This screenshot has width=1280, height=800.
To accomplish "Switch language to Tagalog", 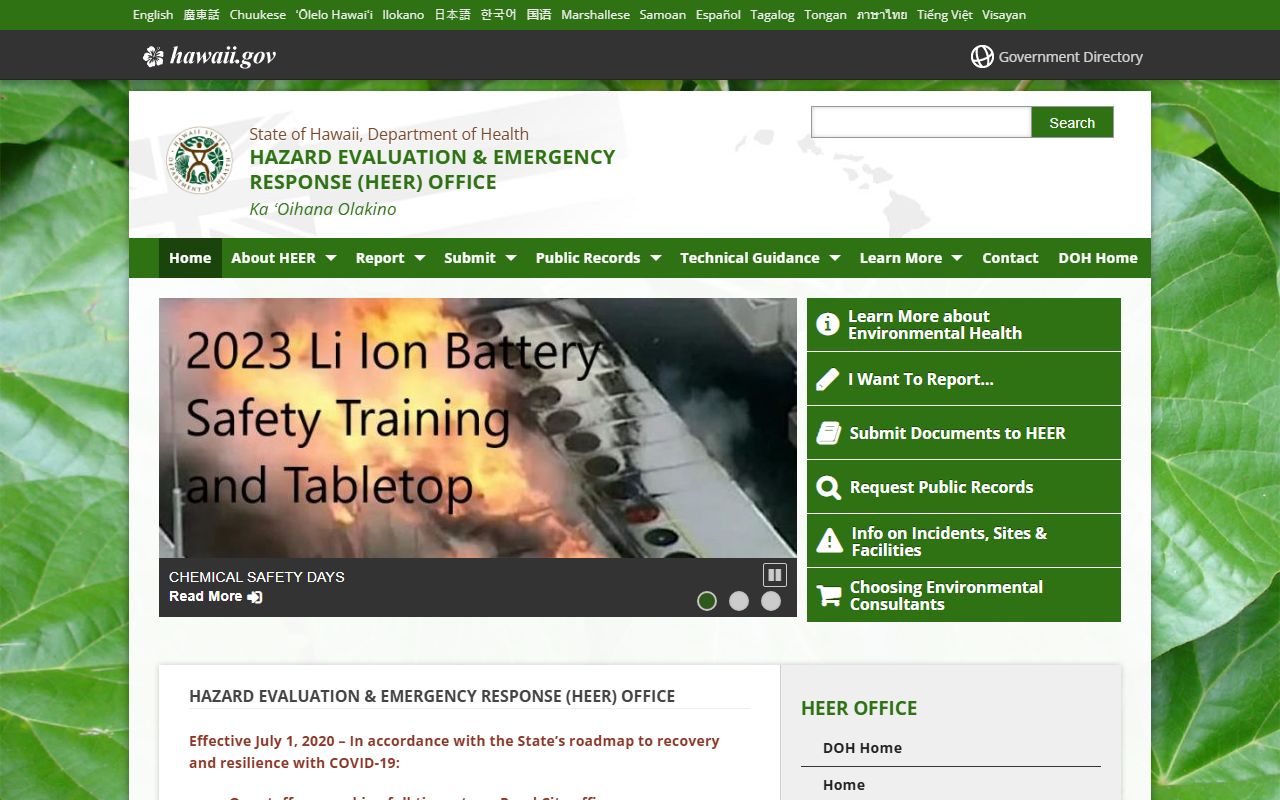I will (773, 15).
